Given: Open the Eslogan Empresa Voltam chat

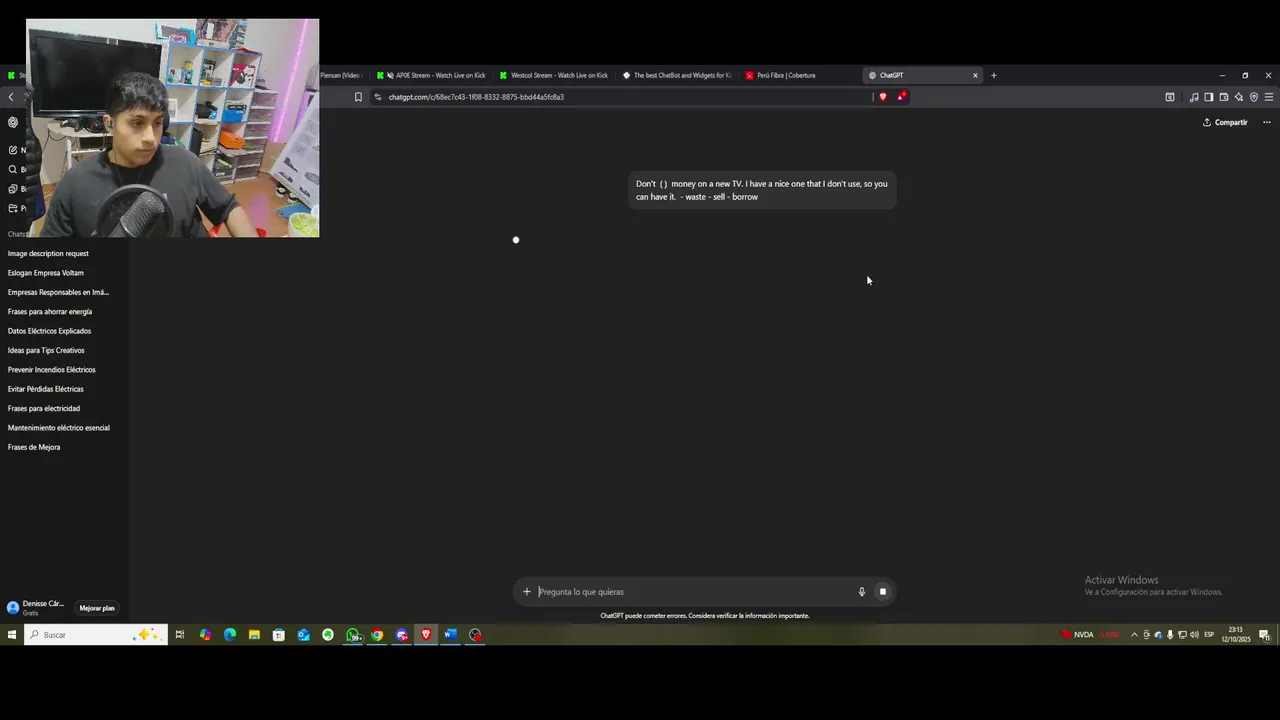Looking at the screenshot, I should tap(46, 273).
